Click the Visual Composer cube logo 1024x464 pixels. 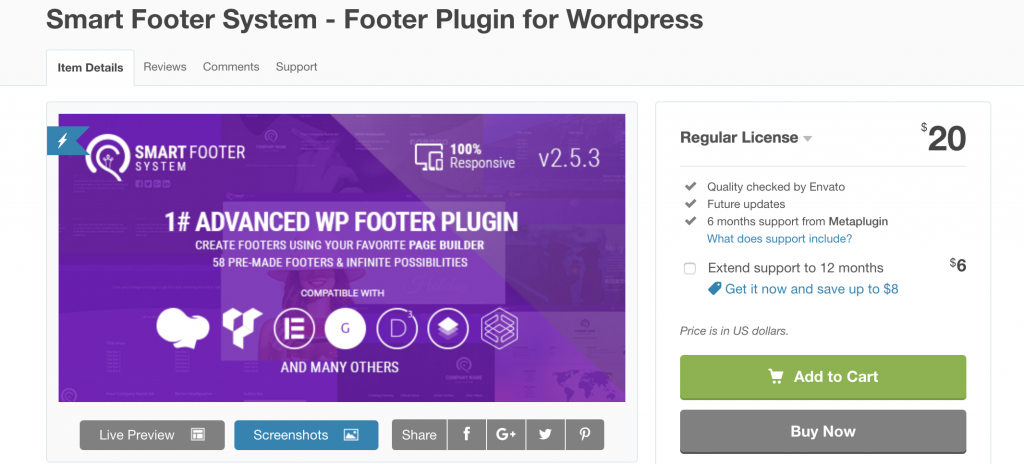(242, 327)
